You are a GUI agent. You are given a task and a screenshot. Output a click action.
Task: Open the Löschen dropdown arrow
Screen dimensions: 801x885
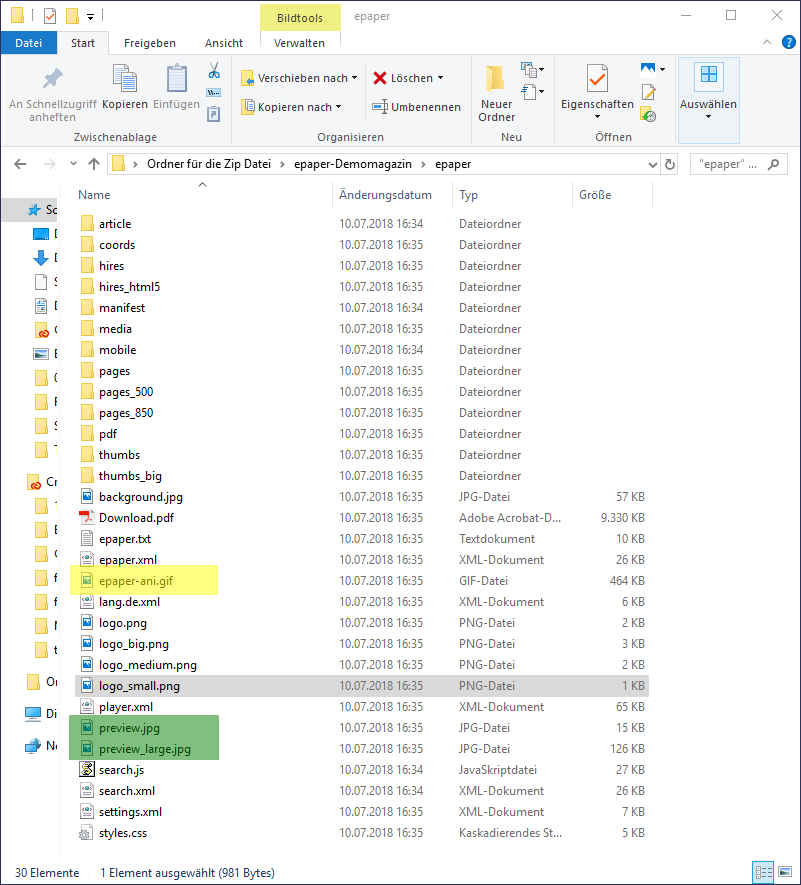pos(440,78)
